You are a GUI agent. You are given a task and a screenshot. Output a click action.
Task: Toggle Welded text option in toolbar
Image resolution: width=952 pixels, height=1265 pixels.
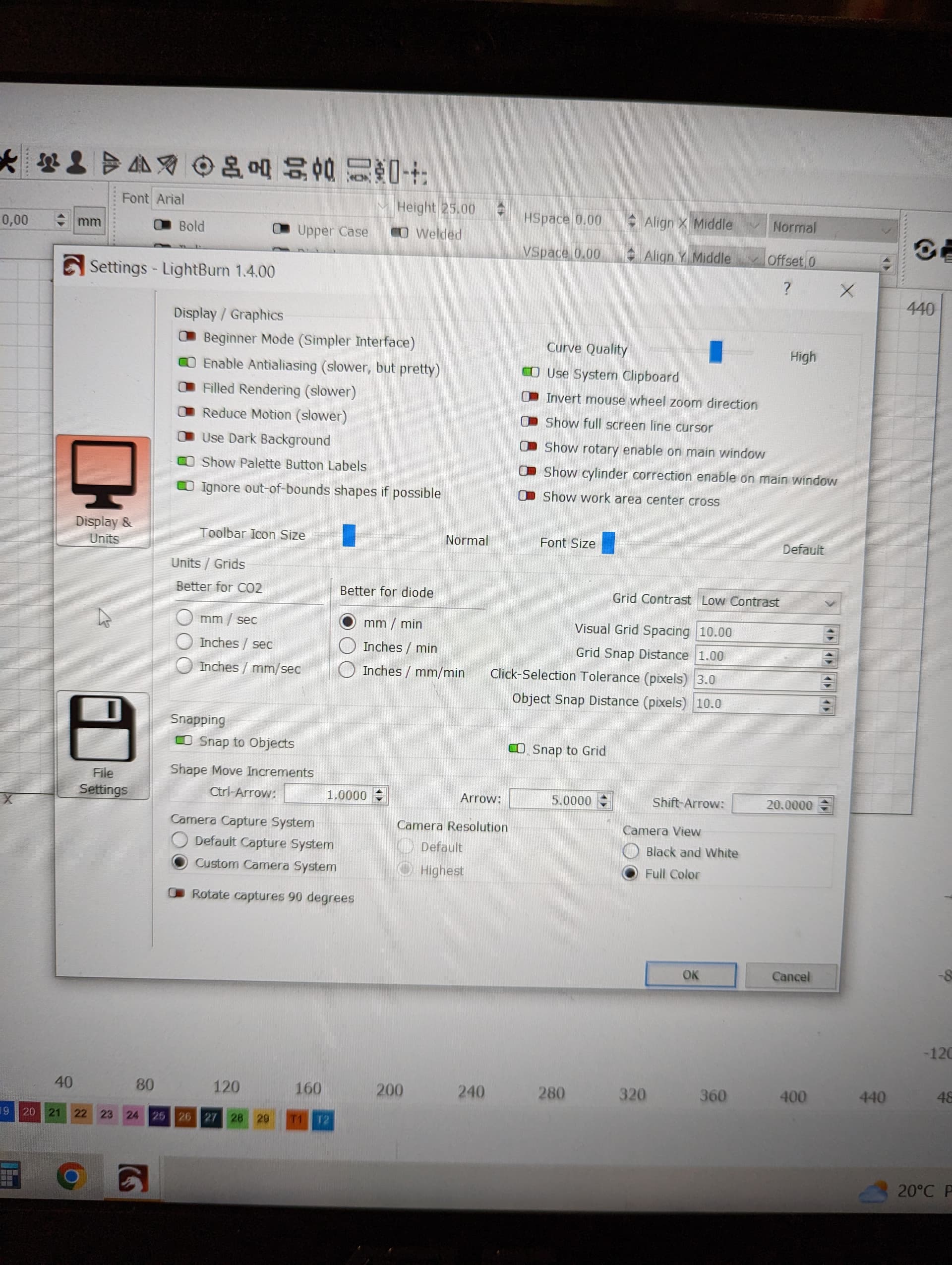point(400,232)
